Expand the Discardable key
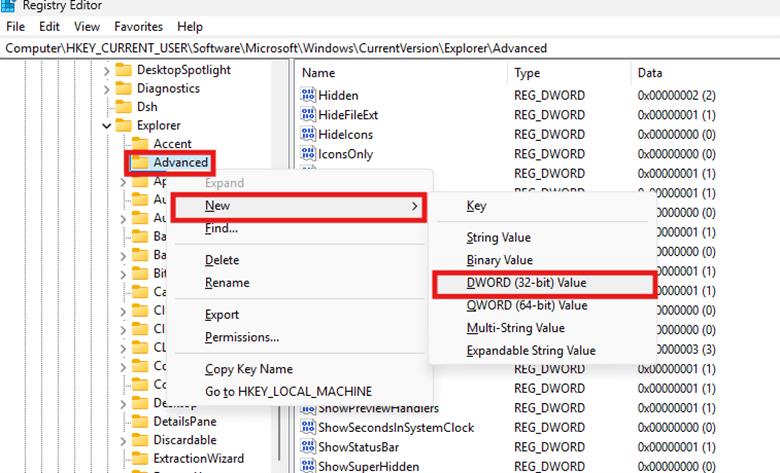This screenshot has height=473, width=780. pyautogui.click(x=123, y=441)
